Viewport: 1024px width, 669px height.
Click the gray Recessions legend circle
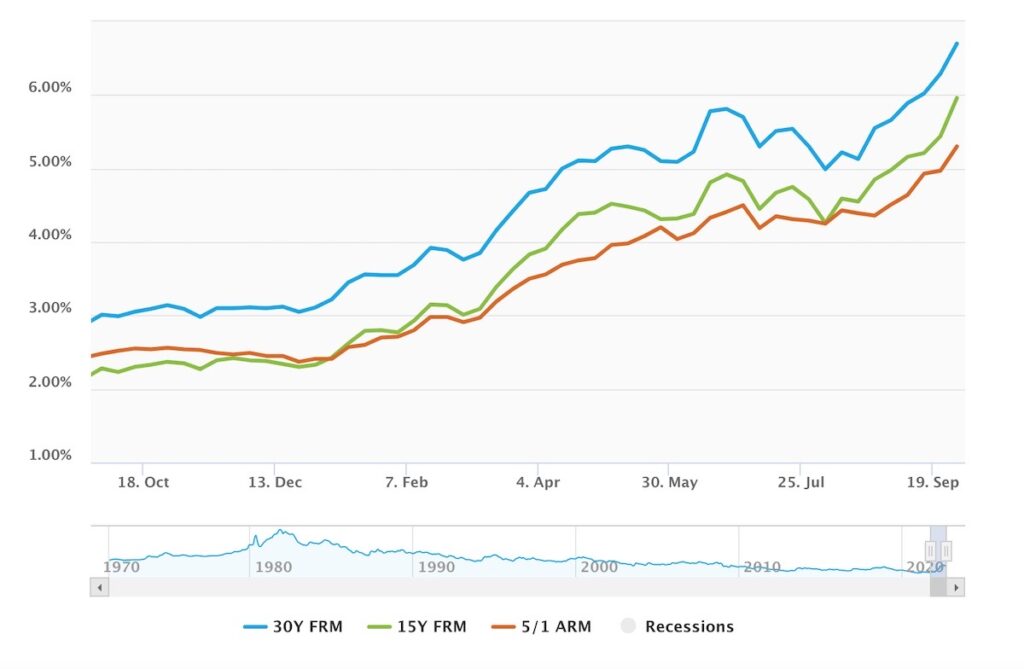coord(628,627)
